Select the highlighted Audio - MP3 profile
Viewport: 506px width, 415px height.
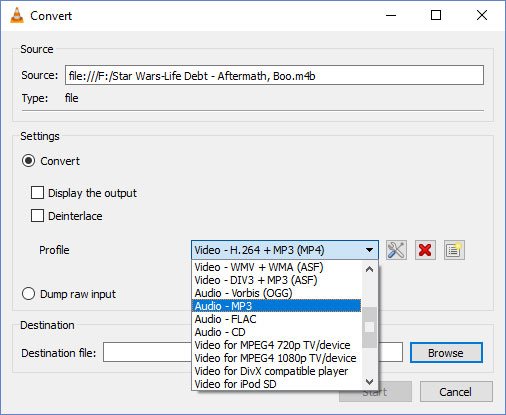pyautogui.click(x=276, y=306)
